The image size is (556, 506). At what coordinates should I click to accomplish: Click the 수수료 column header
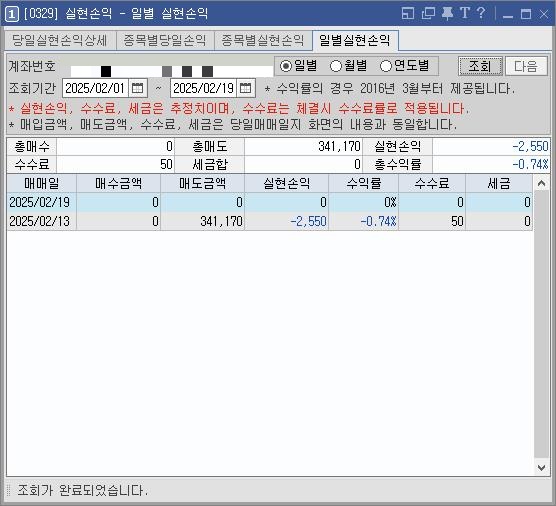tap(432, 183)
